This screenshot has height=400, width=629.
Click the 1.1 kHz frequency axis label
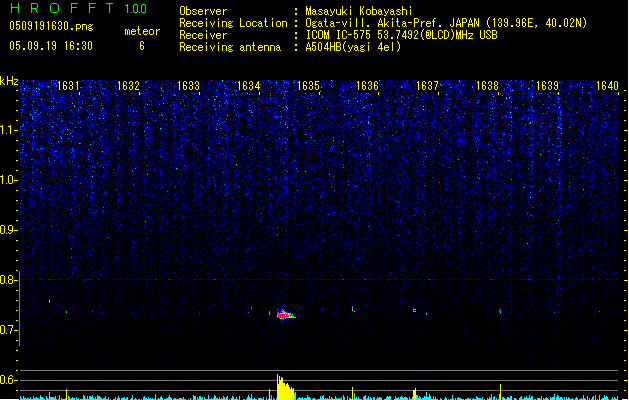tap(8, 130)
